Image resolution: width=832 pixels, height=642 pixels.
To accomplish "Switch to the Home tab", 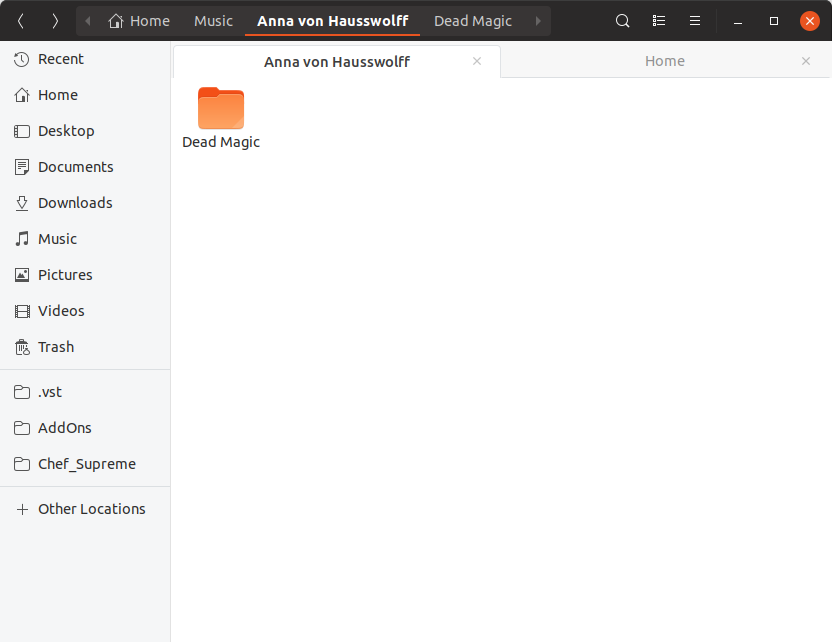I will click(665, 61).
